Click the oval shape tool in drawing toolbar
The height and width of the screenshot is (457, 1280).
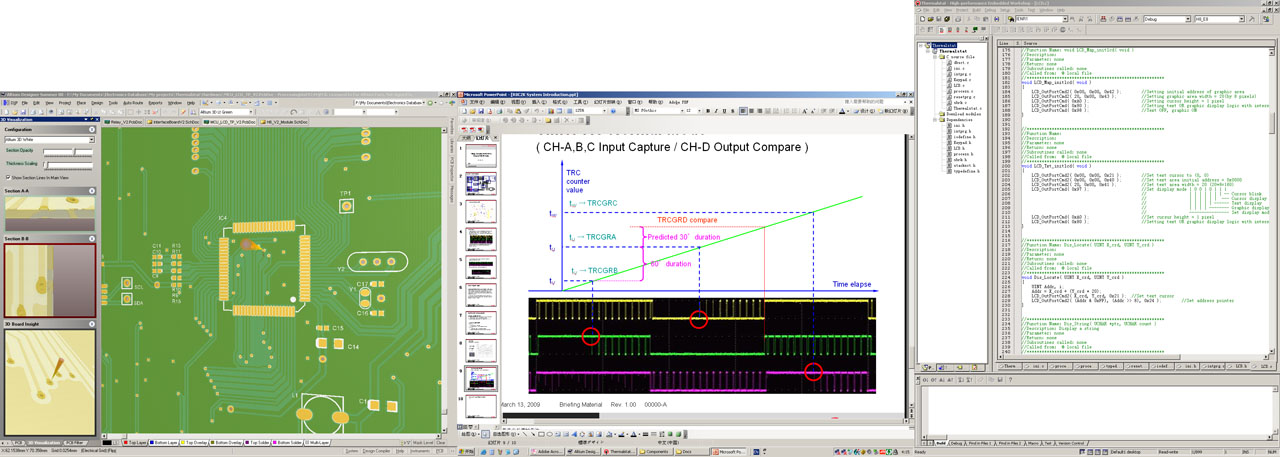click(549, 434)
